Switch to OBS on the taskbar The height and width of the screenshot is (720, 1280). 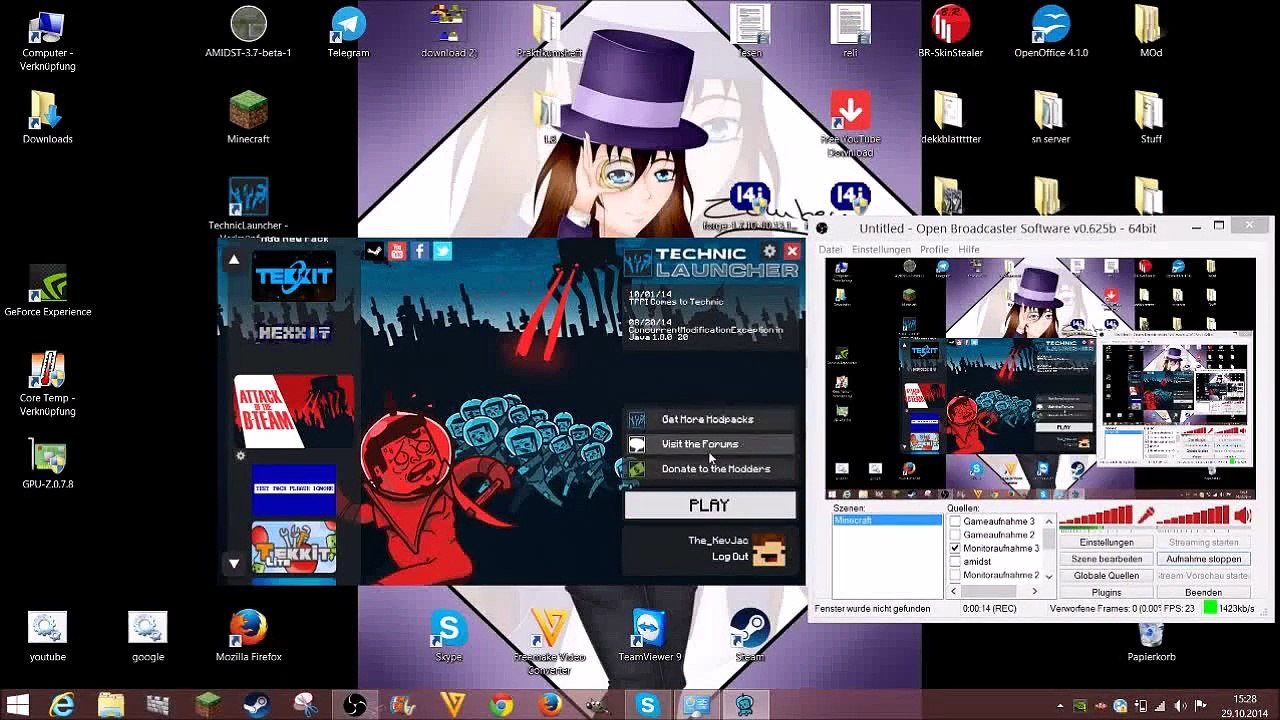tap(354, 705)
